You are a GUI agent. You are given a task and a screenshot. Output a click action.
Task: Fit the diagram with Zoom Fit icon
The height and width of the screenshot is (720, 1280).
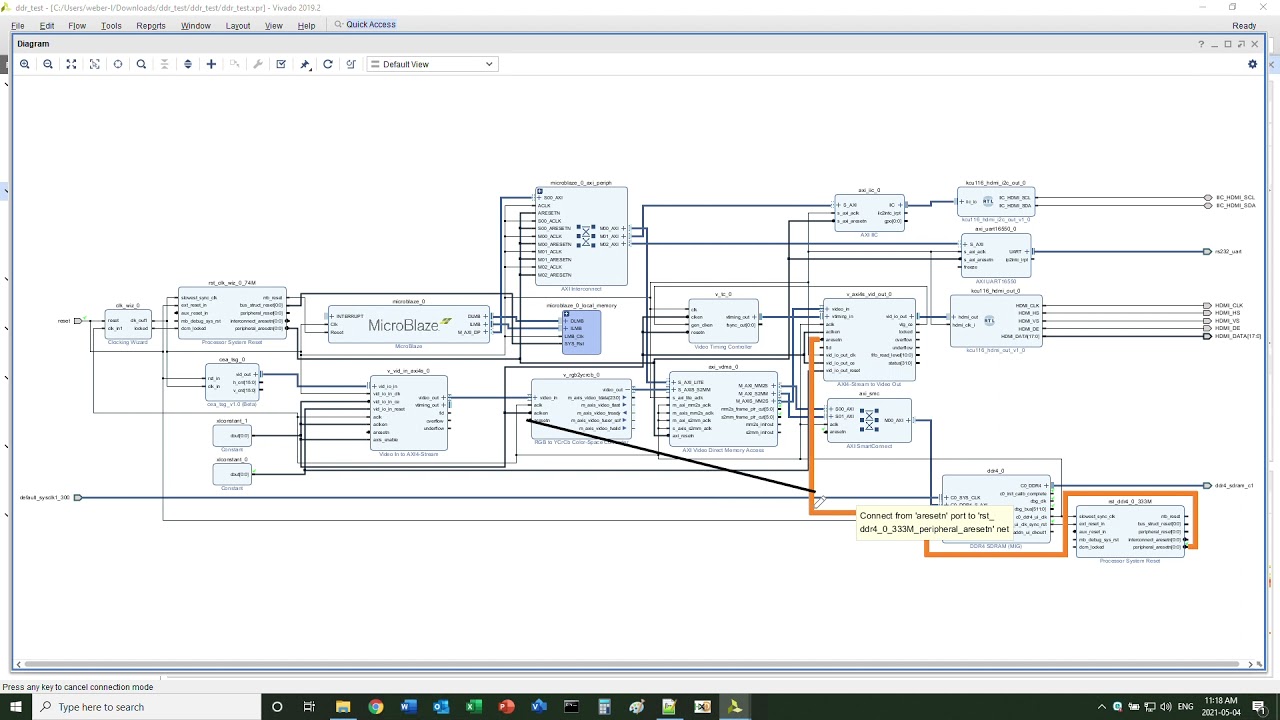click(x=71, y=64)
